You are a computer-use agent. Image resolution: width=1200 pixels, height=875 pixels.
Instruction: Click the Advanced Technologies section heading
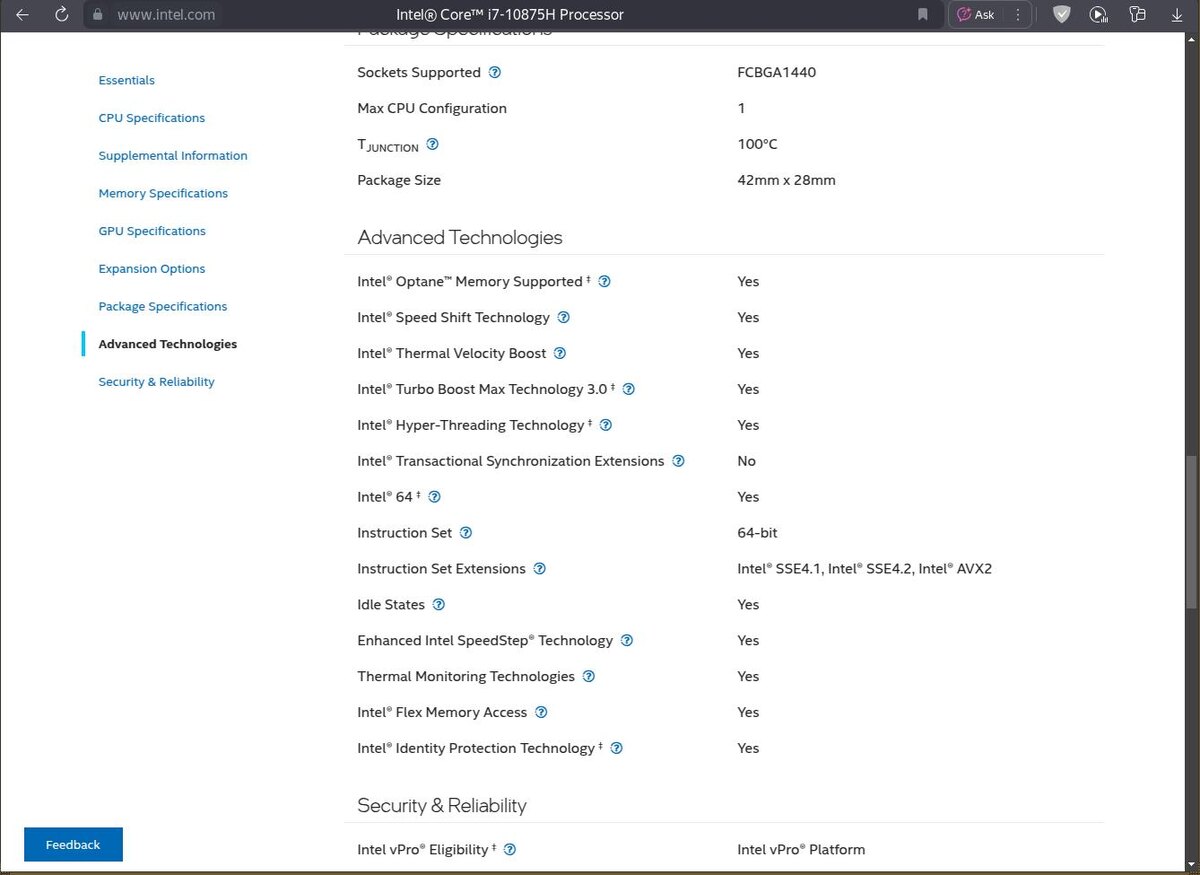point(460,237)
